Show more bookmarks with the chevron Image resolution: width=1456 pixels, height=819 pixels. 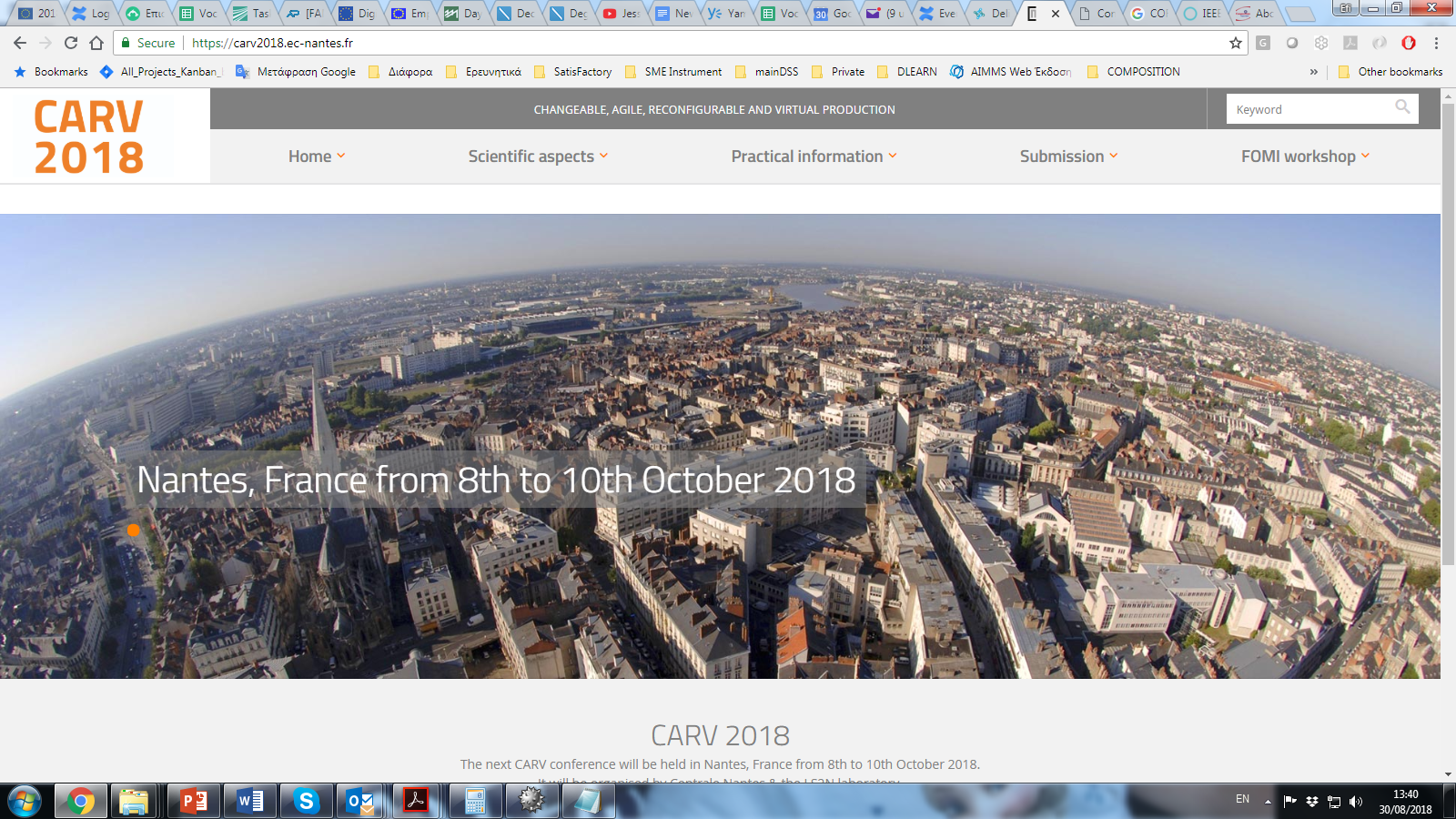[1313, 72]
